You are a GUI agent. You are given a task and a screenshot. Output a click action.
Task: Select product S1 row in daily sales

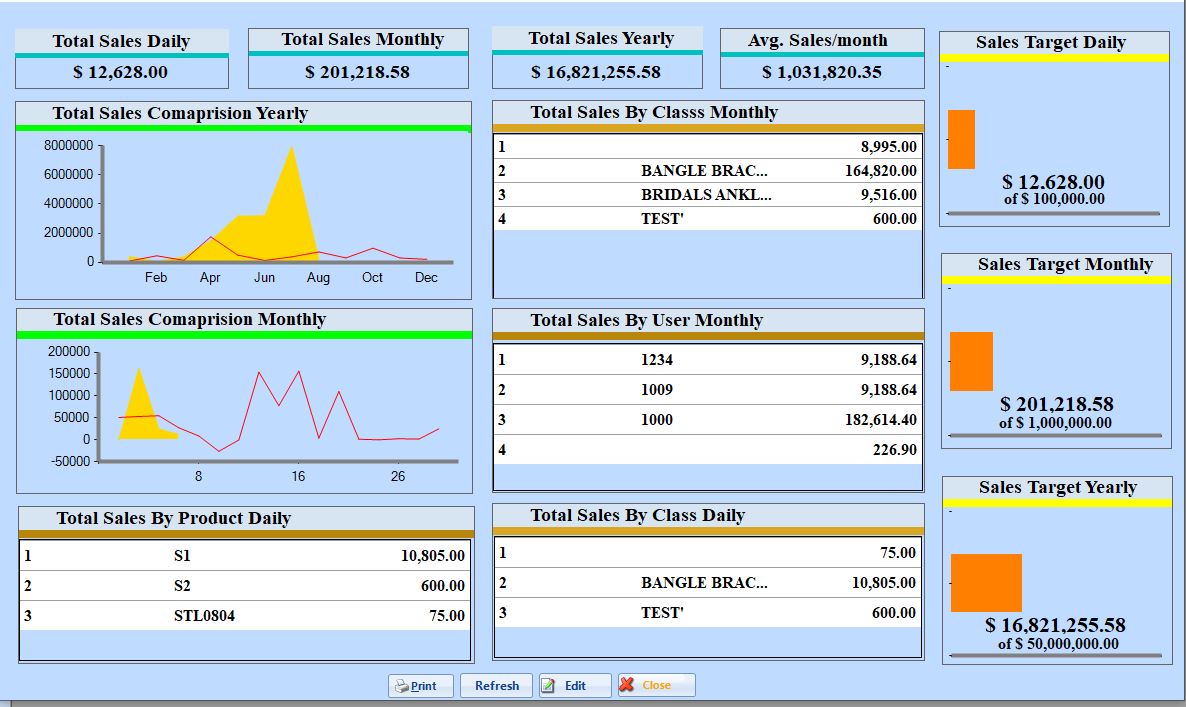245,556
